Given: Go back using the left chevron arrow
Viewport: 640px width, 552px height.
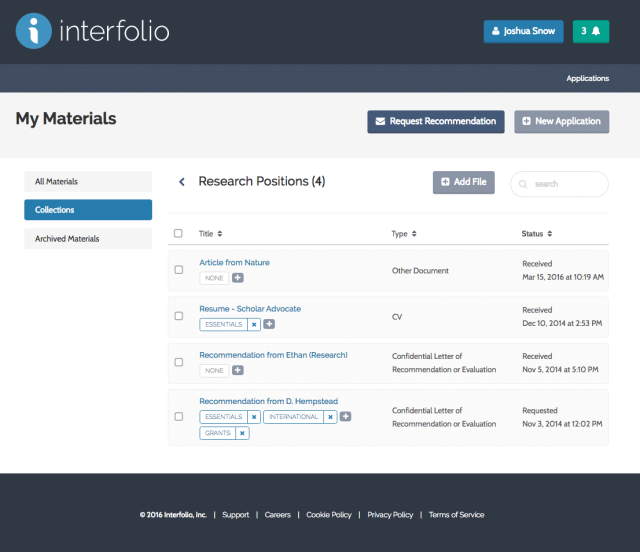Looking at the screenshot, I should point(182,182).
